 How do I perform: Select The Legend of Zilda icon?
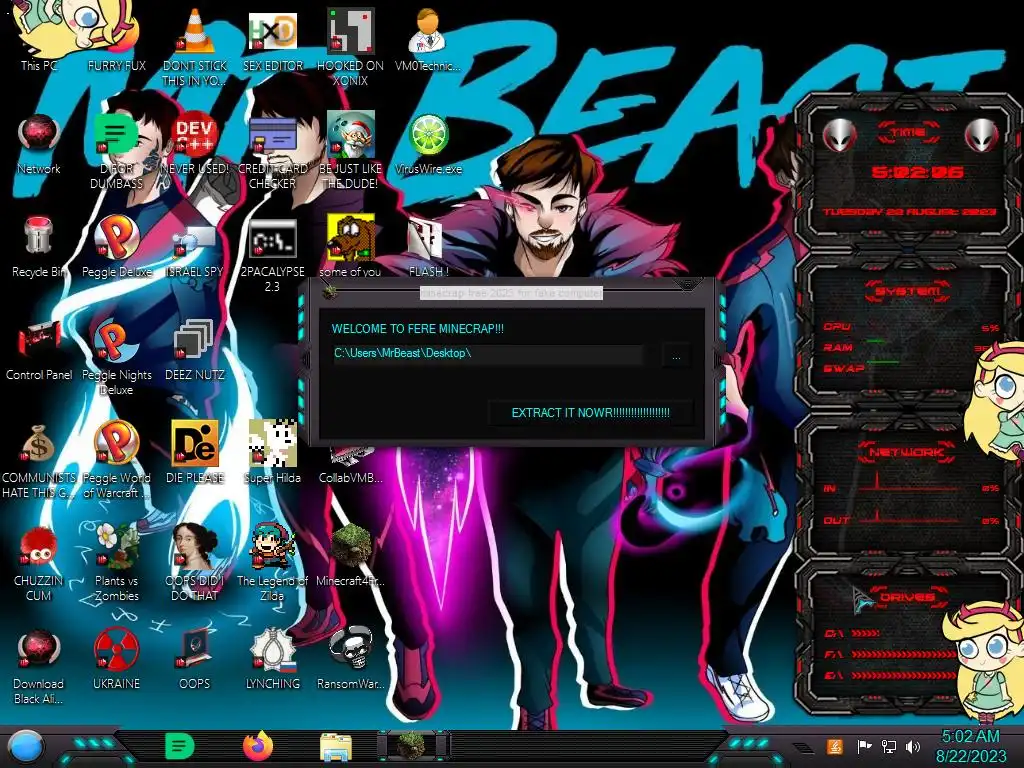coord(272,564)
